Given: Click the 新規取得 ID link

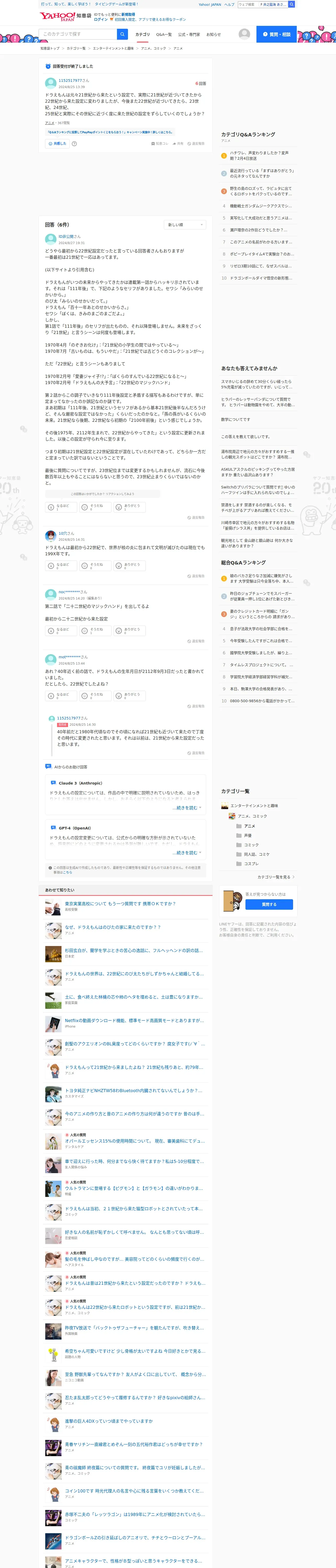Looking at the screenshot, I should pos(128,14).
